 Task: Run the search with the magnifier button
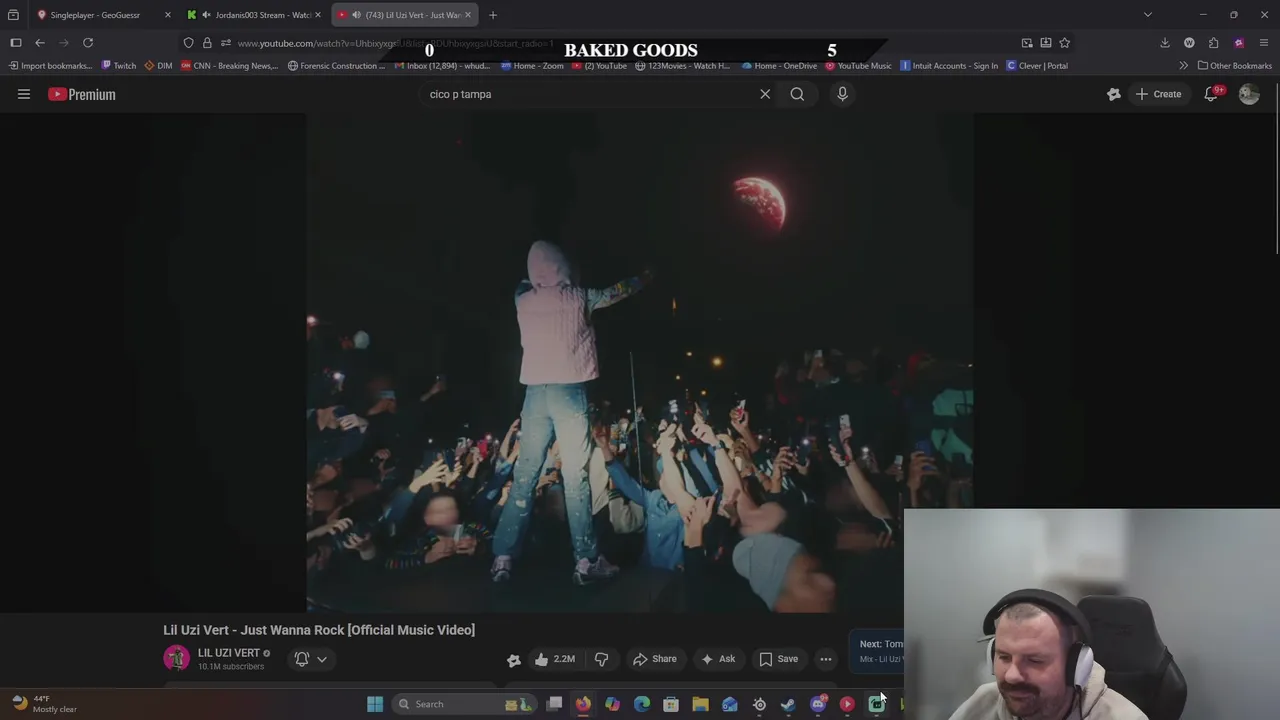797,94
